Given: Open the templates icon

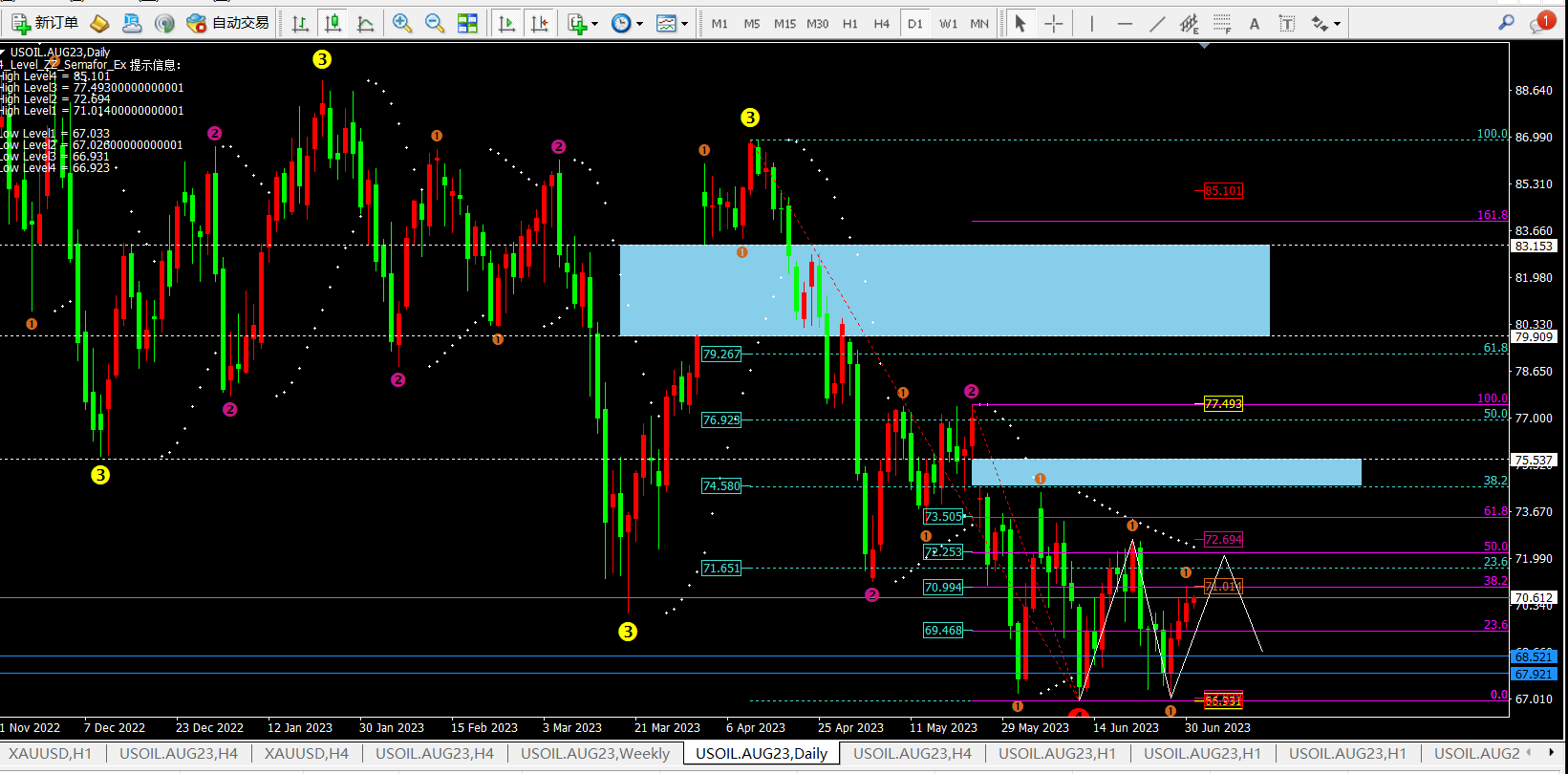Looking at the screenshot, I should [666, 23].
